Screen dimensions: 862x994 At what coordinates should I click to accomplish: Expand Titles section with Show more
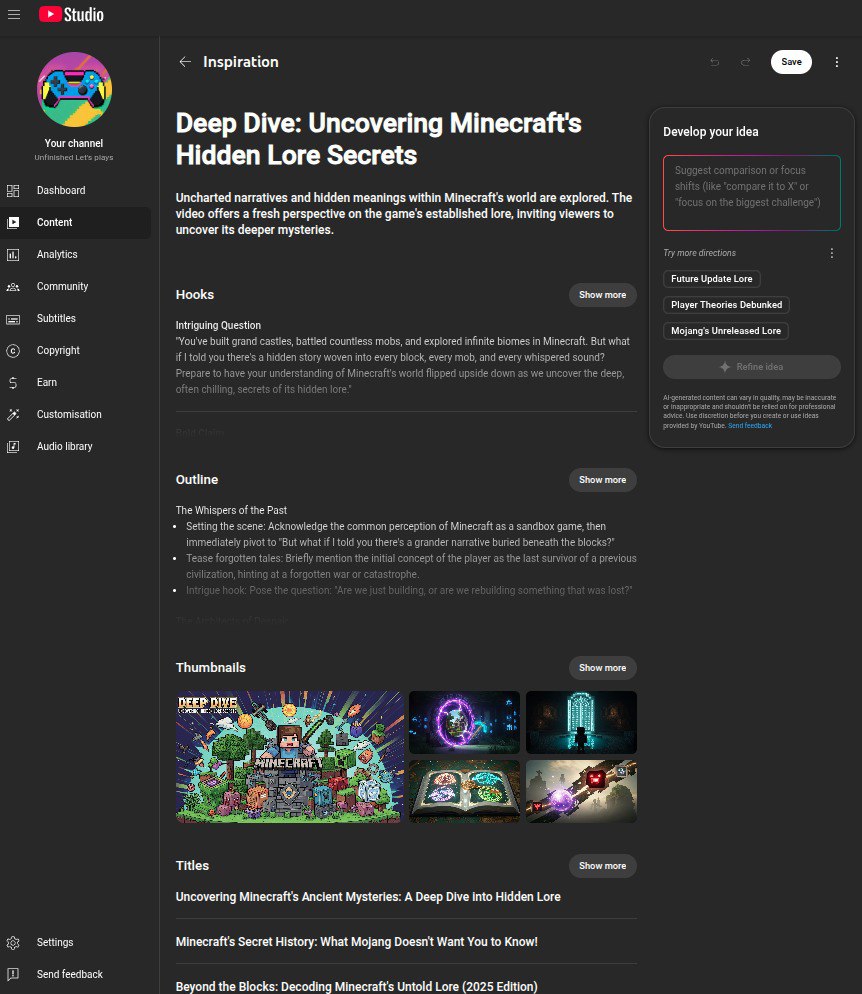click(602, 866)
